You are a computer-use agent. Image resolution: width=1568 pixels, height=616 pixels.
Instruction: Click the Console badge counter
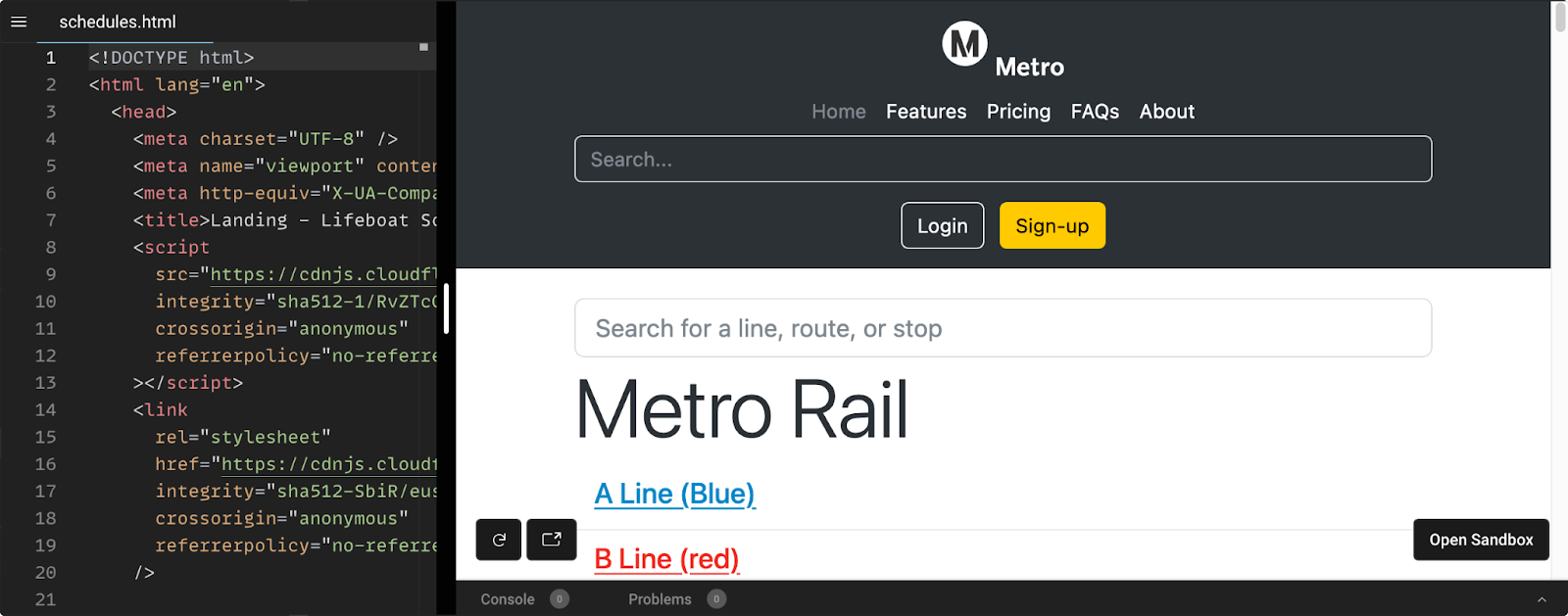click(x=560, y=599)
